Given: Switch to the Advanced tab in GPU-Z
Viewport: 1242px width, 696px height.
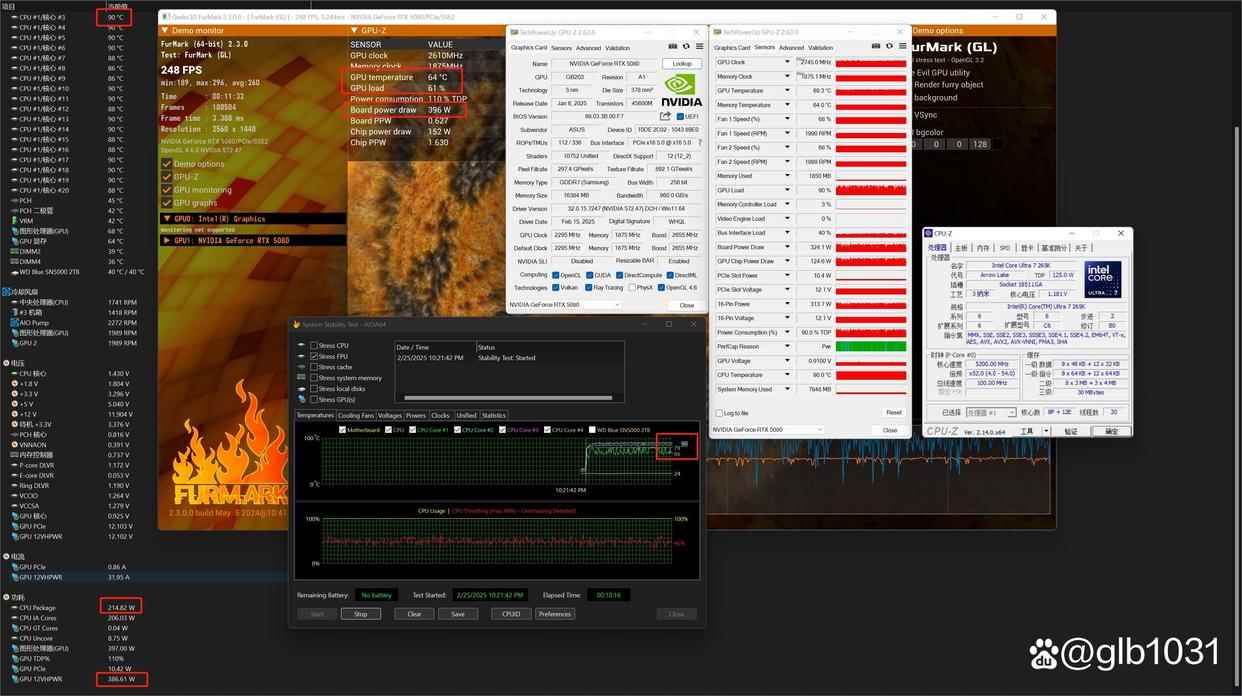Looking at the screenshot, I should pos(589,47).
